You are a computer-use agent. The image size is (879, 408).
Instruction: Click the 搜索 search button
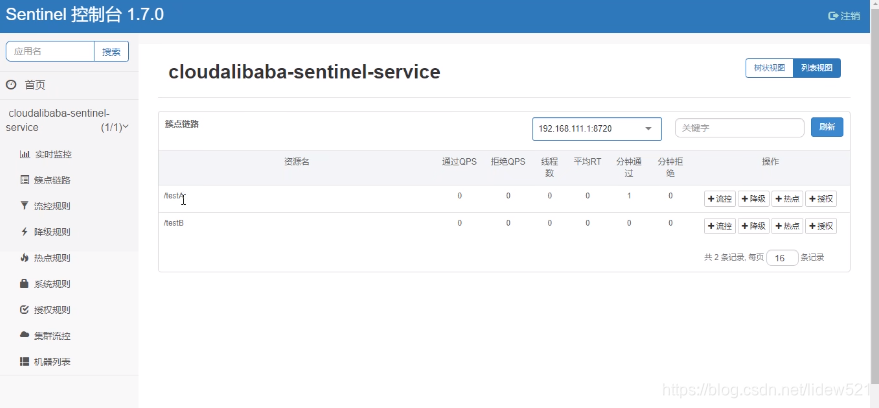(111, 52)
